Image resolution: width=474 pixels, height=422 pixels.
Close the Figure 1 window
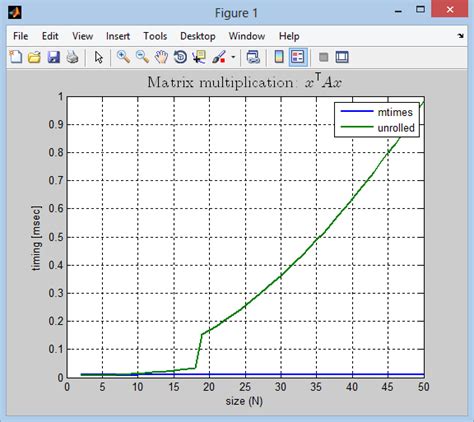click(450, 9)
